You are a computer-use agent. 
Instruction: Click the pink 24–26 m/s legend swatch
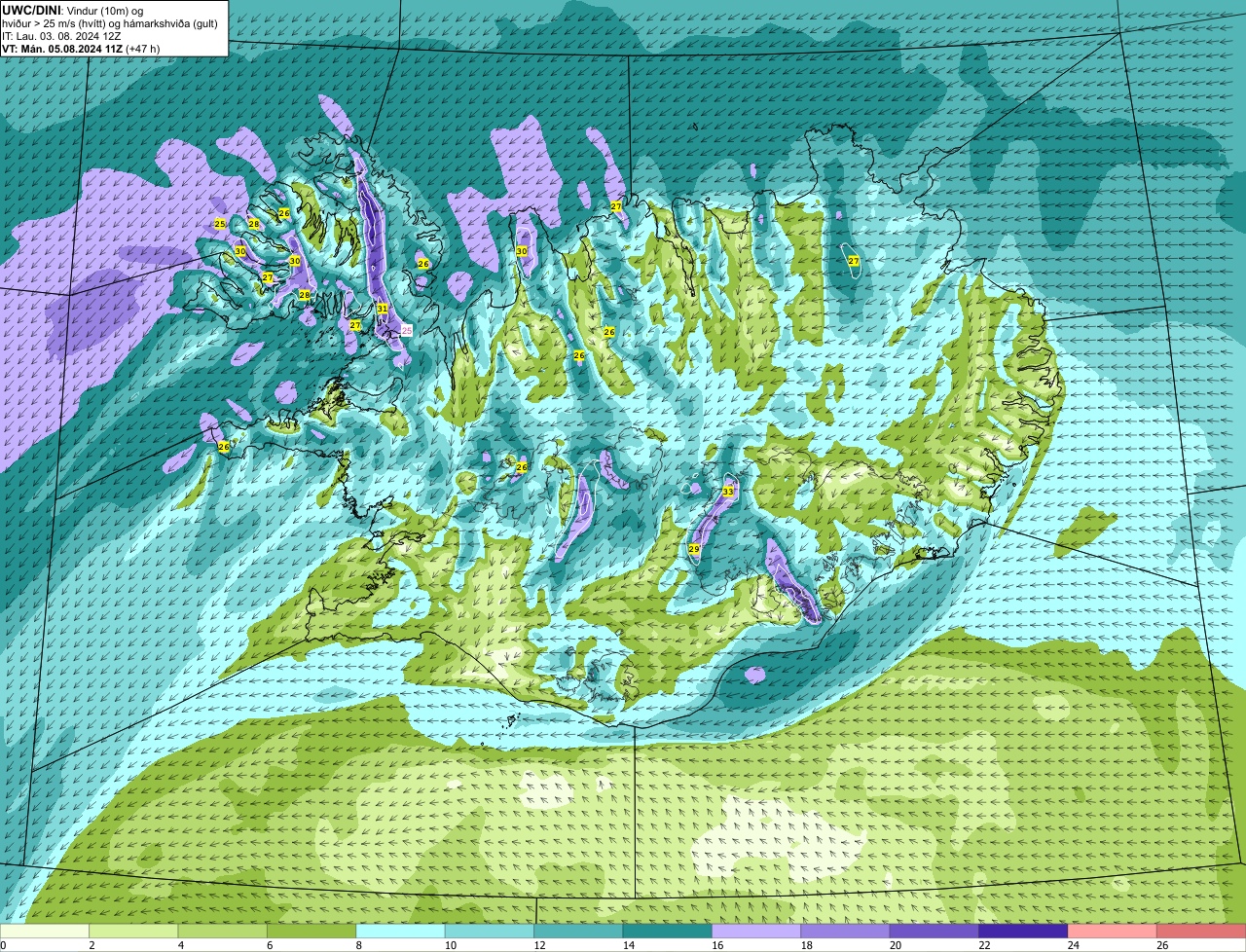tap(1113, 931)
